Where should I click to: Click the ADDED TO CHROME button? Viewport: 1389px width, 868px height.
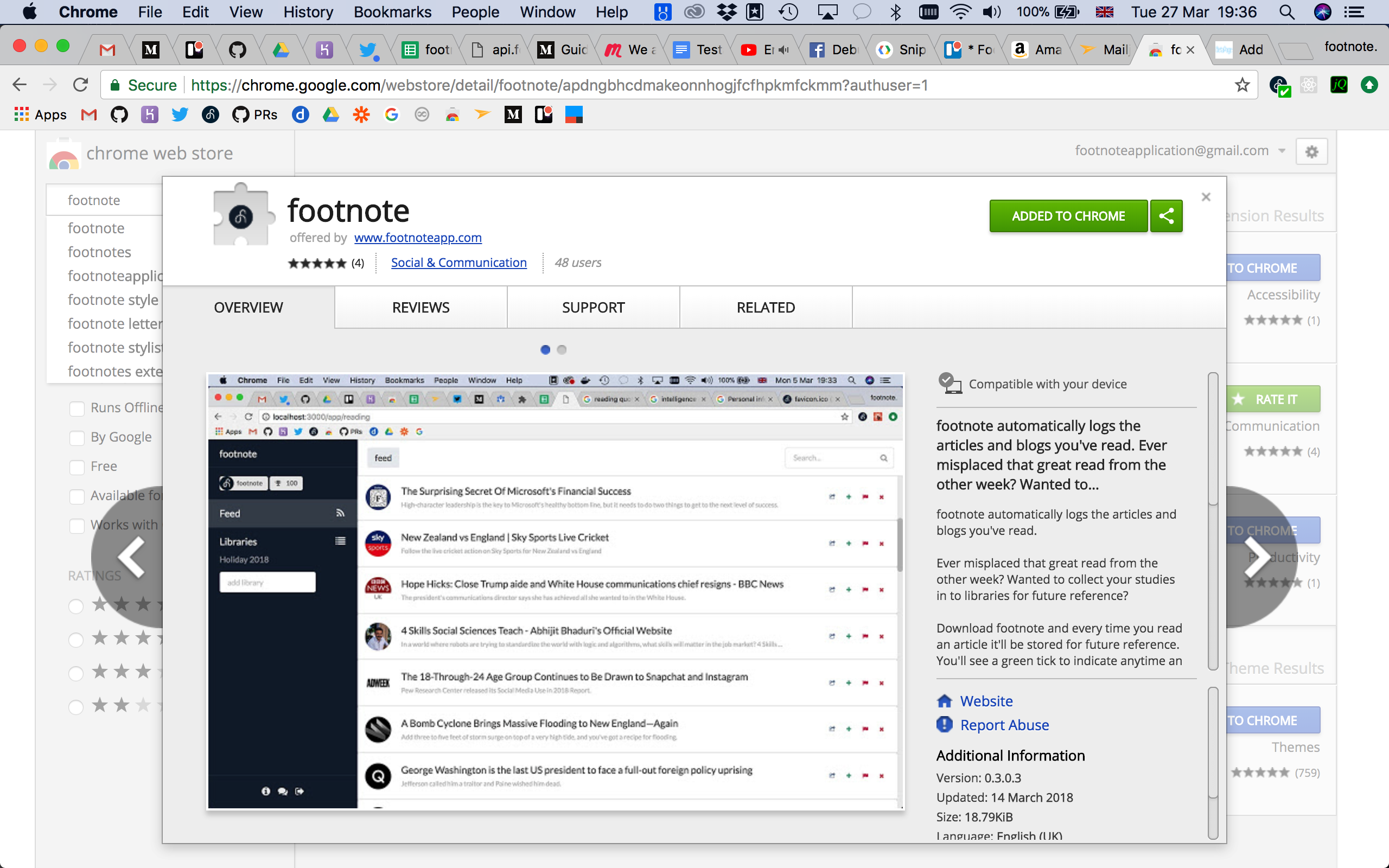(1068, 216)
